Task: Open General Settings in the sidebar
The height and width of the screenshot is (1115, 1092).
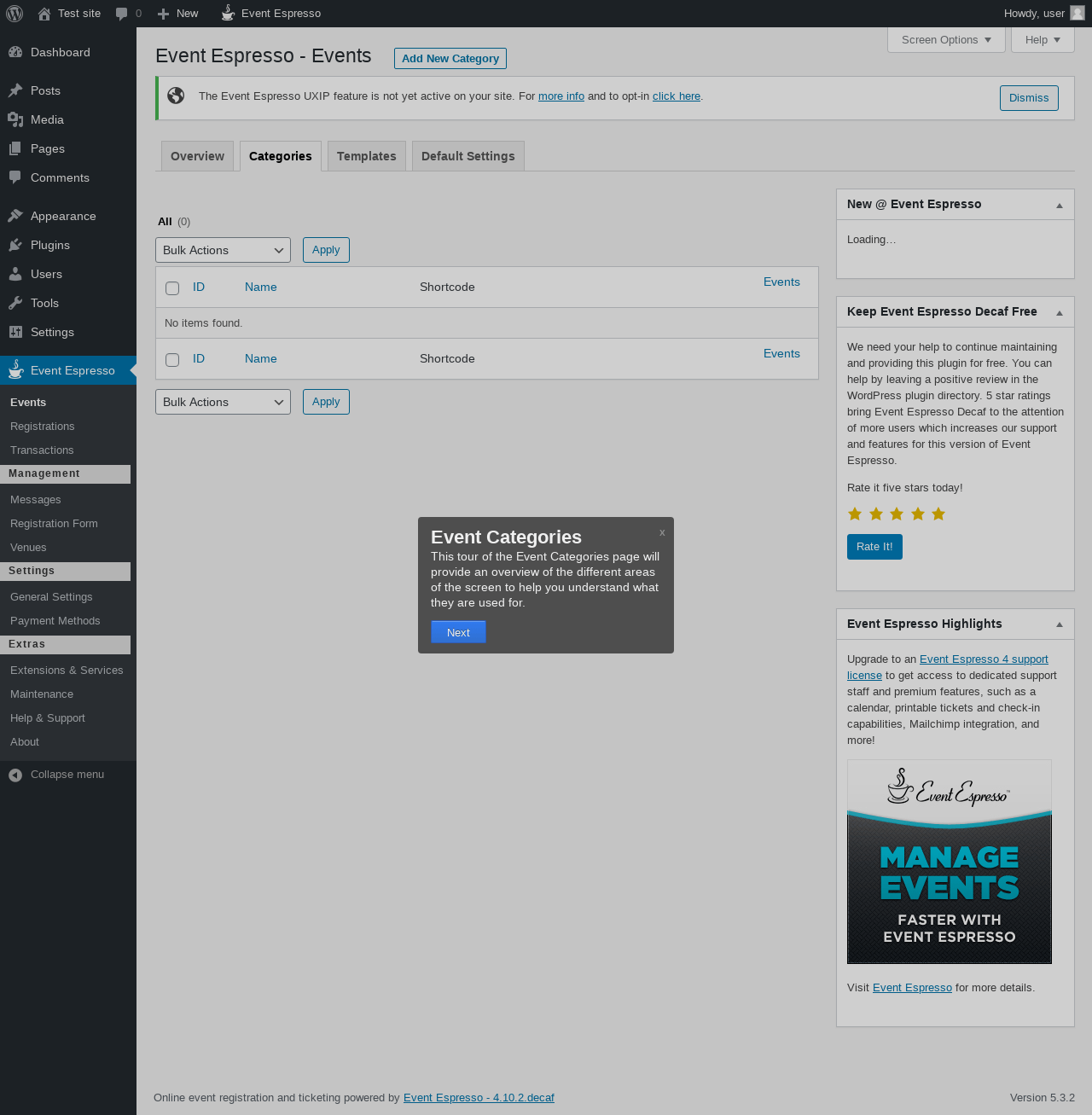Action: [x=51, y=597]
